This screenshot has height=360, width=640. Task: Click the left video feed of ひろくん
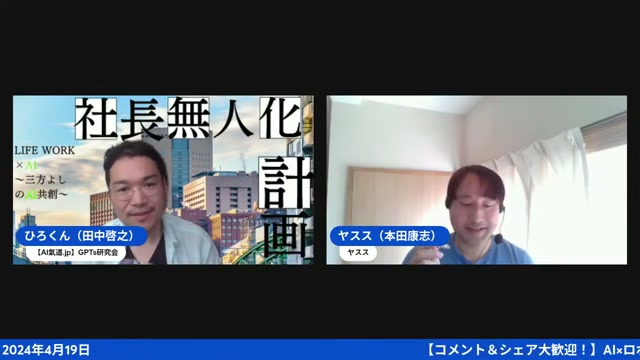[x=163, y=180]
